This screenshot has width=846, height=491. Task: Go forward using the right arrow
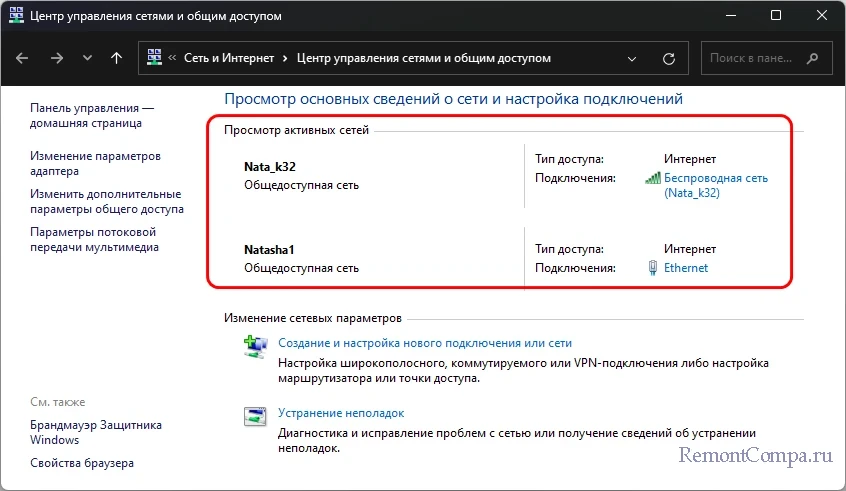(57, 58)
